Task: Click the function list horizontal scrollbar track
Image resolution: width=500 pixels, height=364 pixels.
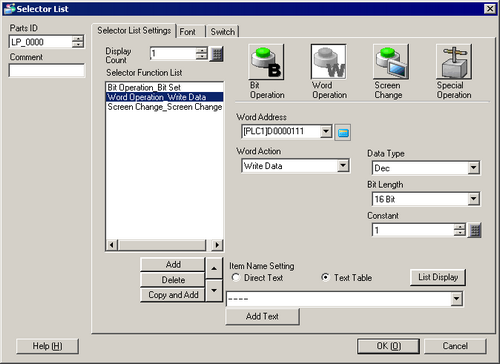Action: pos(164,245)
